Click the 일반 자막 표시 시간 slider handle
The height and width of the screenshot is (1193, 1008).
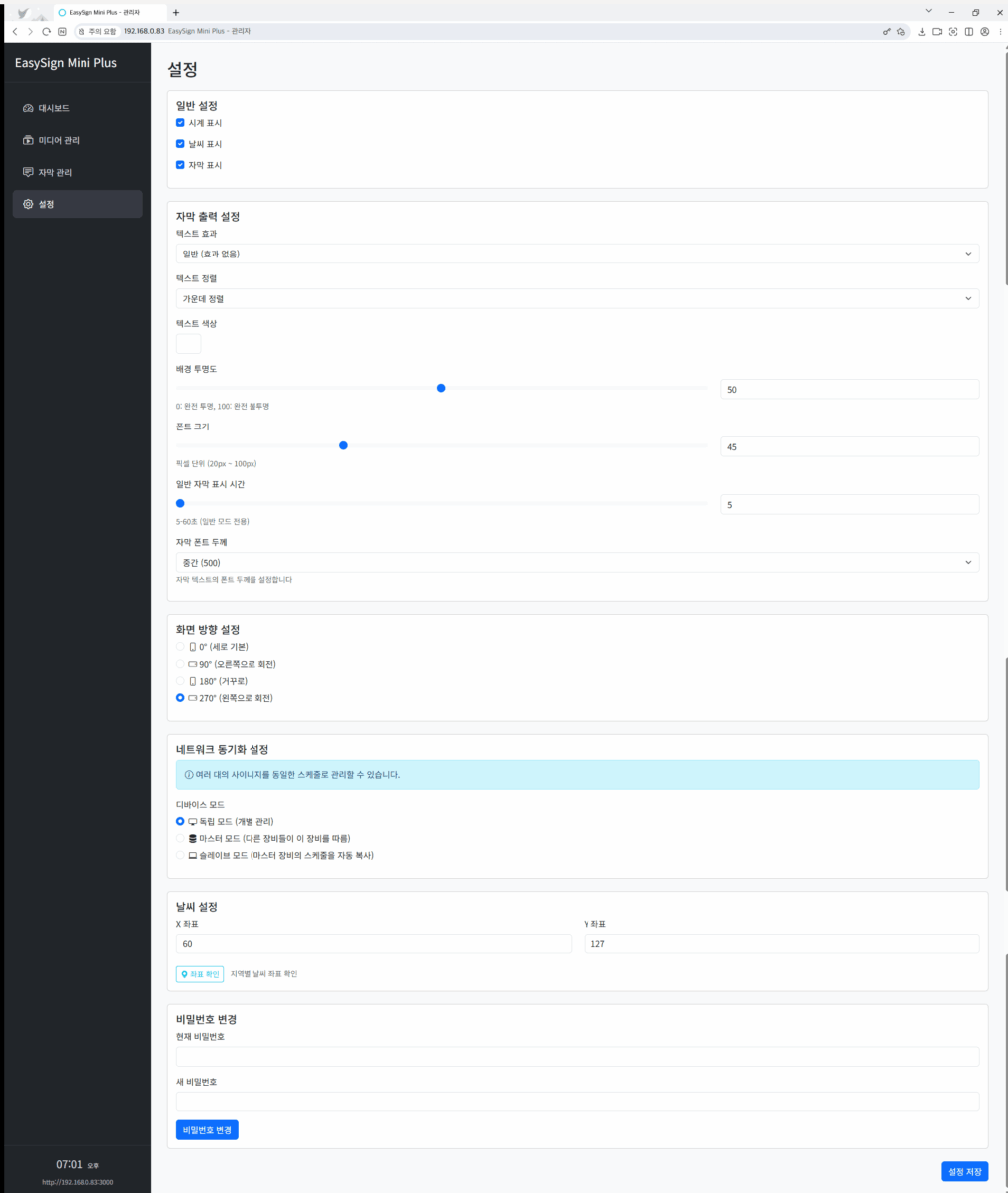180,504
